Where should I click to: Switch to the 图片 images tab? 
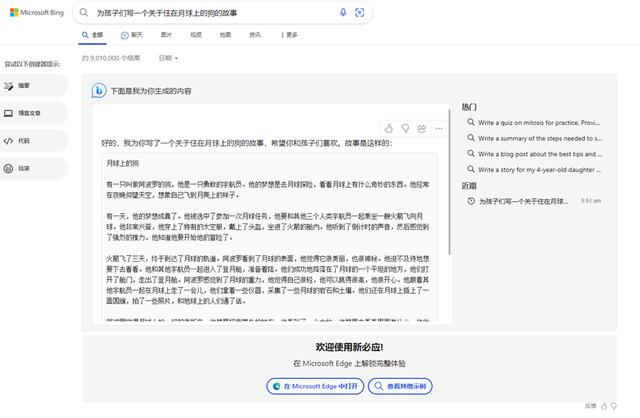(x=166, y=34)
